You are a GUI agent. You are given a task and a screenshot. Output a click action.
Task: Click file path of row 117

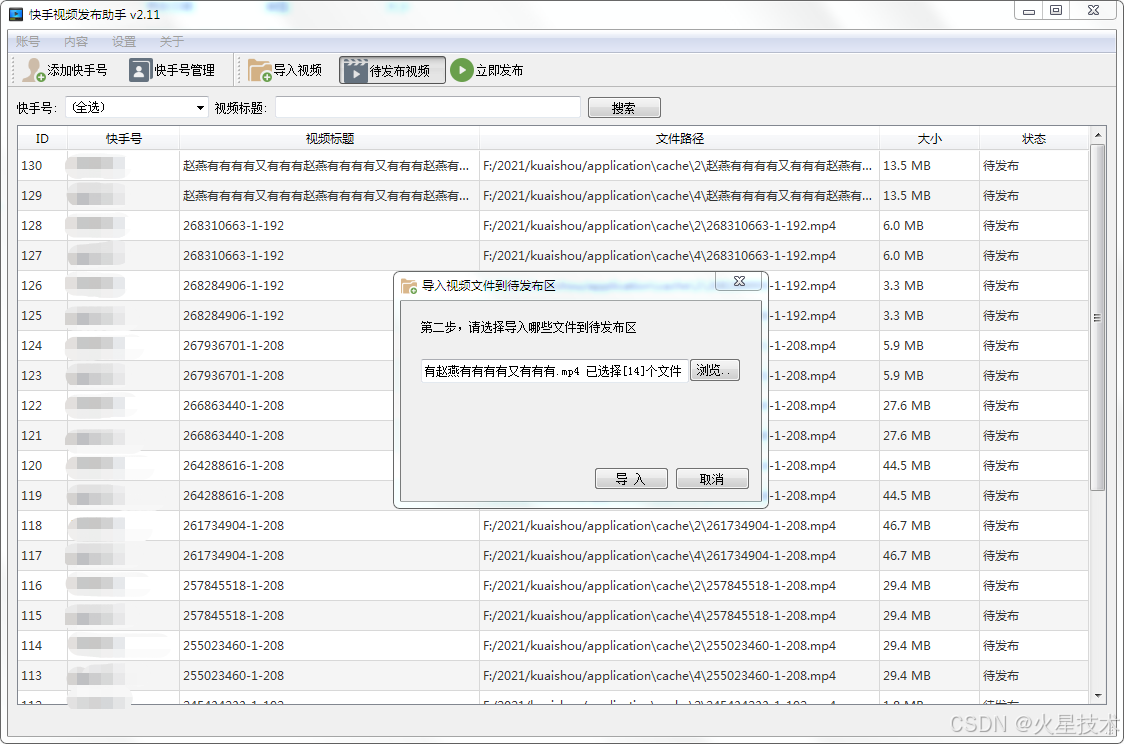[x=659, y=556]
